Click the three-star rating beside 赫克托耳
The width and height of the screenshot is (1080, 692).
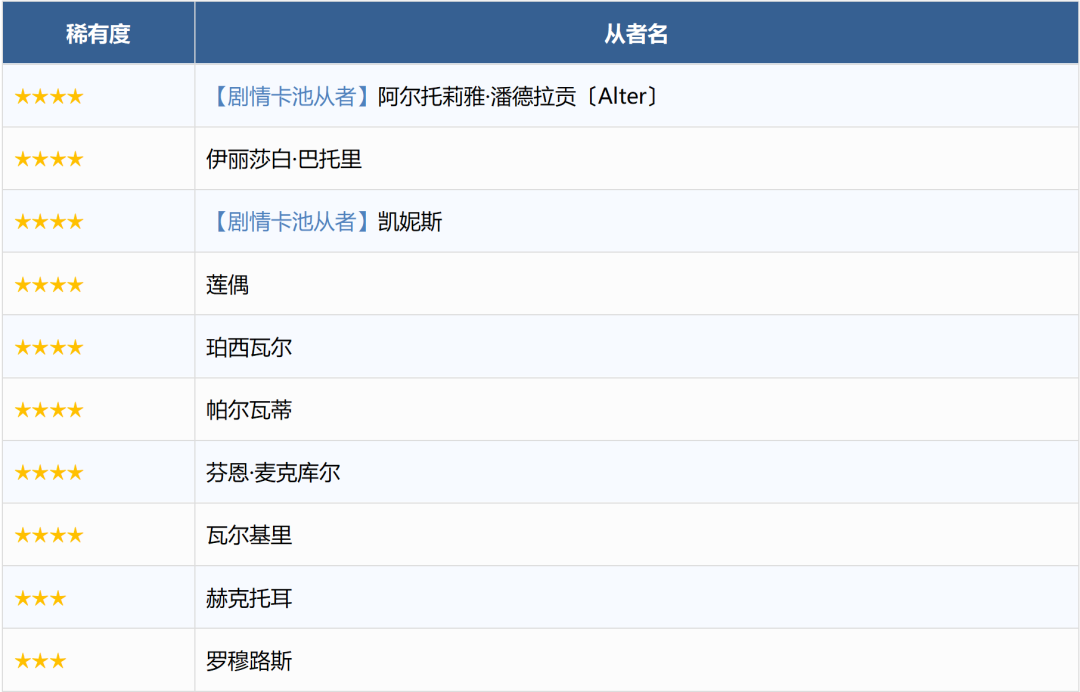(x=41, y=598)
